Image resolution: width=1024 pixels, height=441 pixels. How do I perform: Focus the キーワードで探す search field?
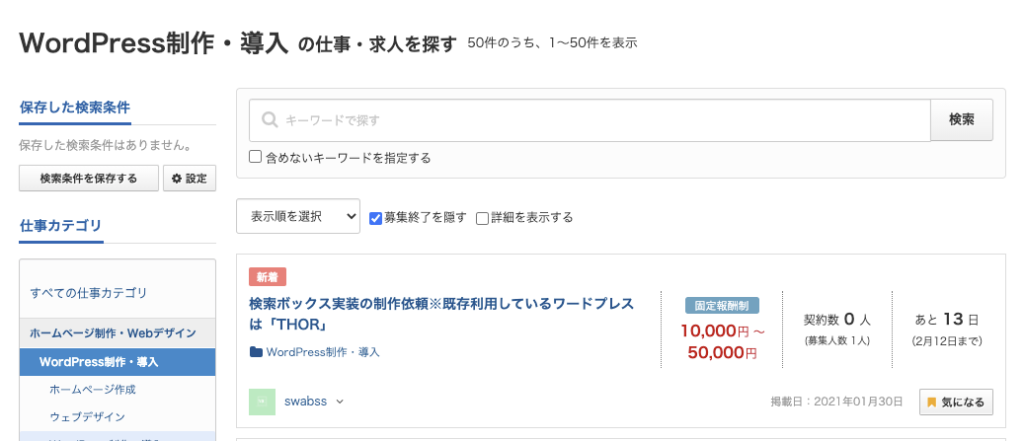pyautogui.click(x=600, y=120)
